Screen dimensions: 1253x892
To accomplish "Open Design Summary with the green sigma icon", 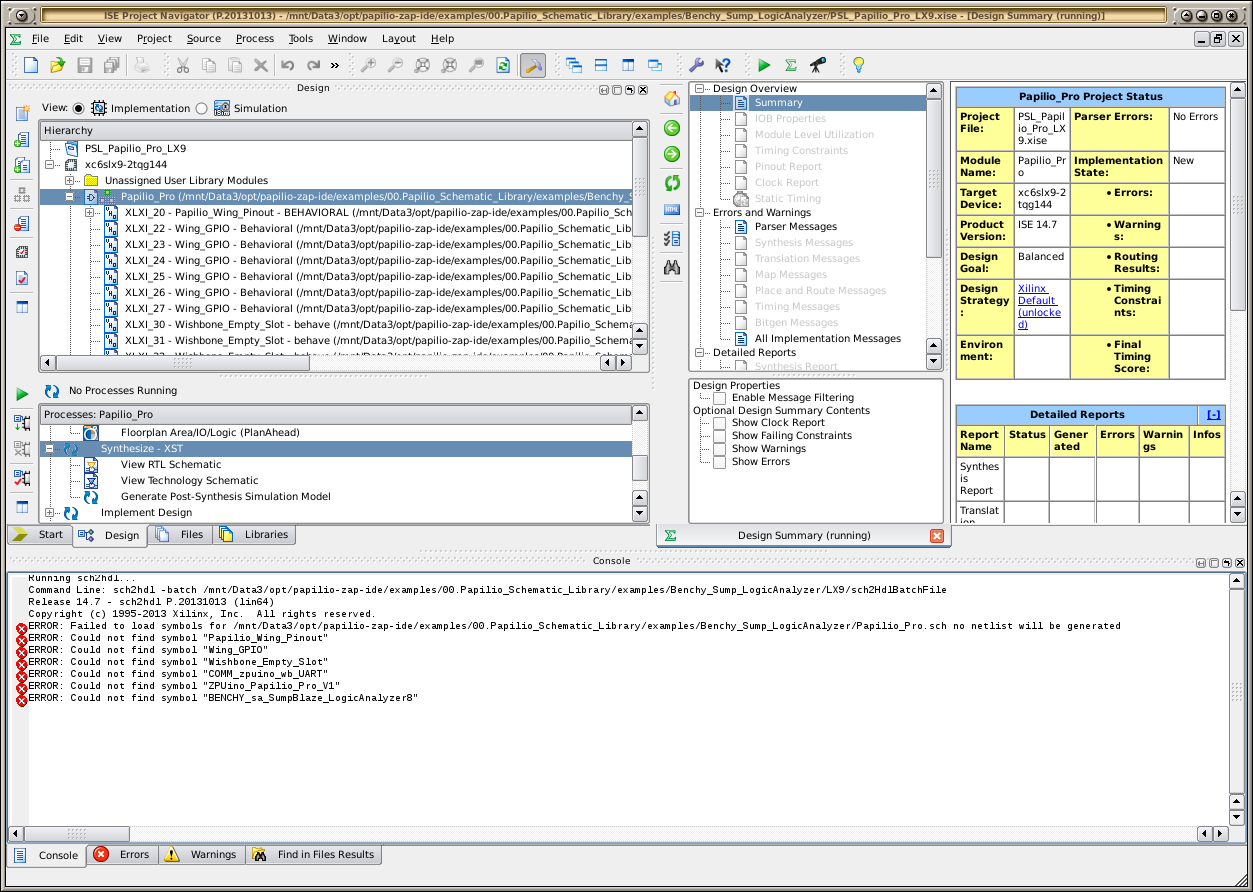I will [791, 65].
